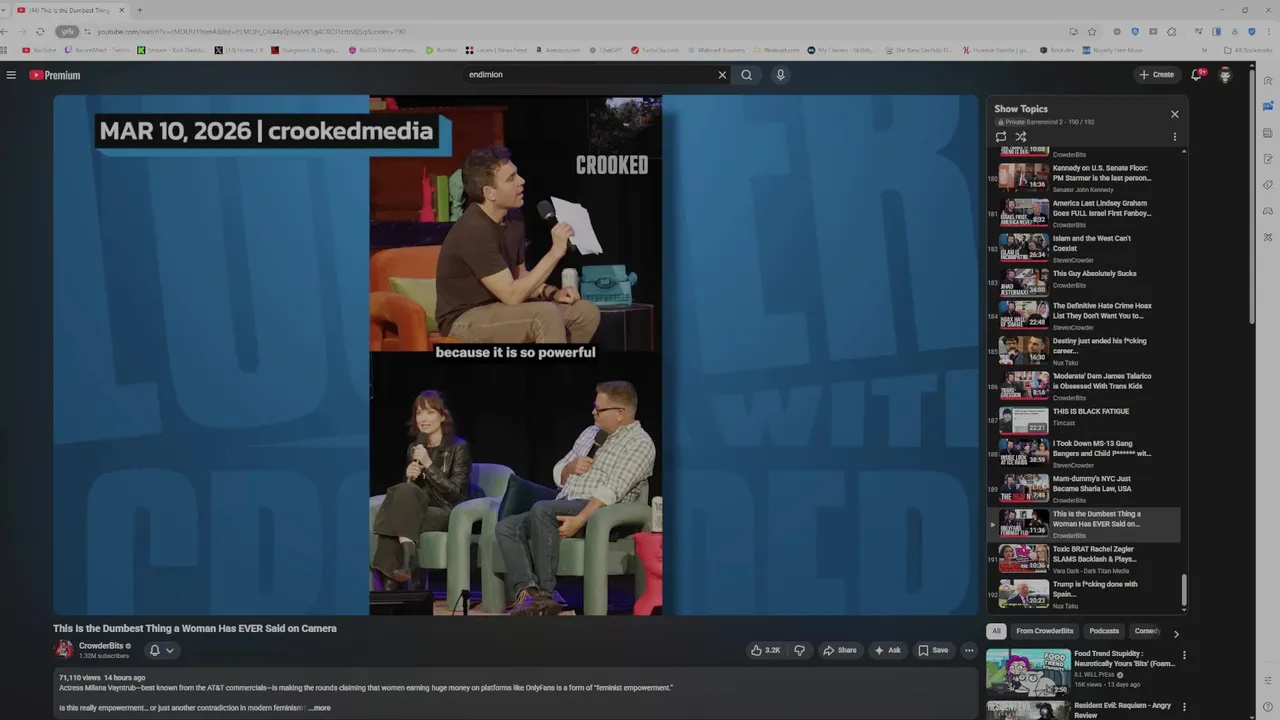Play 'Kennedy on U.S. Senate Floor' playlist item
The width and height of the screenshot is (1280, 720).
pos(1084,177)
